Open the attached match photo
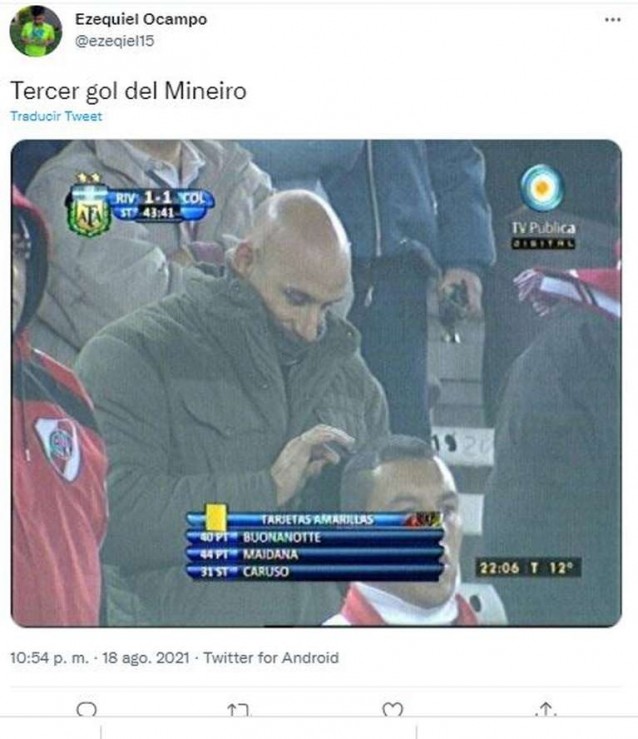638x739 pixels. pos(316,383)
